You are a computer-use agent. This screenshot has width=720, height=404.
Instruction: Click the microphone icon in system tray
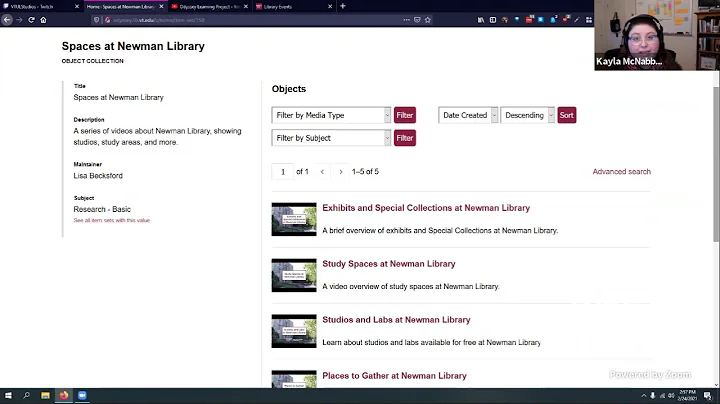(x=652, y=396)
